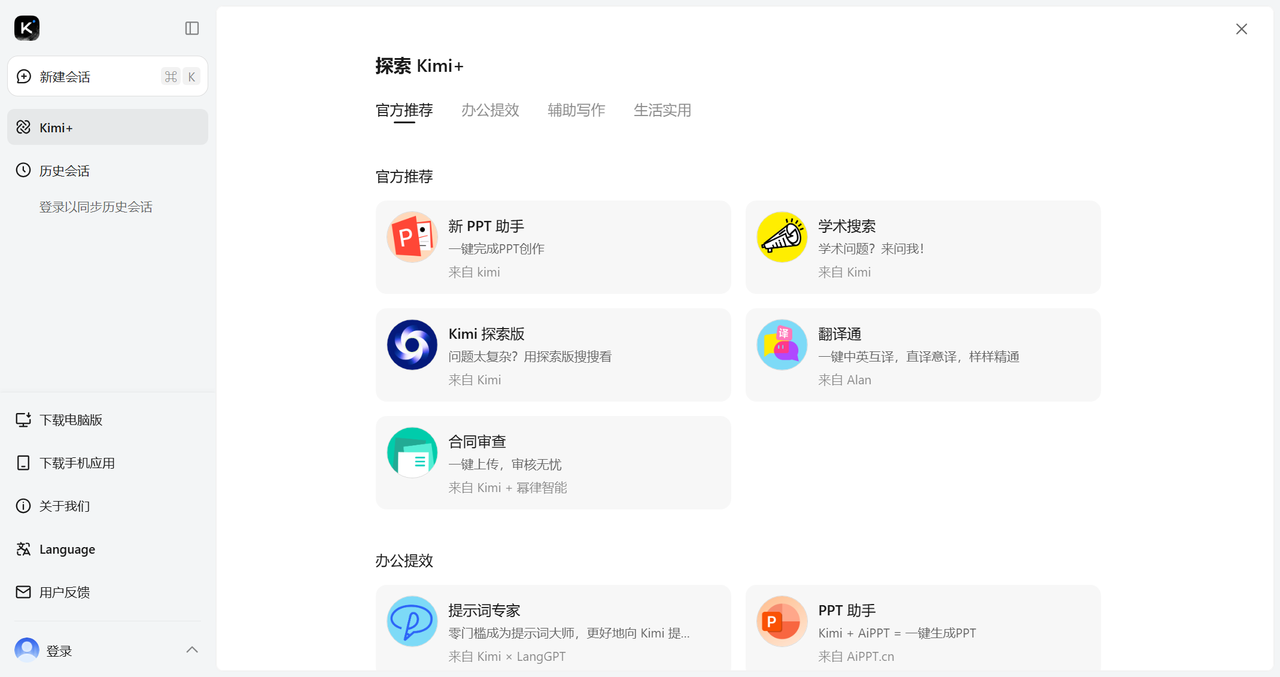Screen dimensions: 1280x677
Task: Click 一键完成PPT创作 description
Action: coord(496,249)
